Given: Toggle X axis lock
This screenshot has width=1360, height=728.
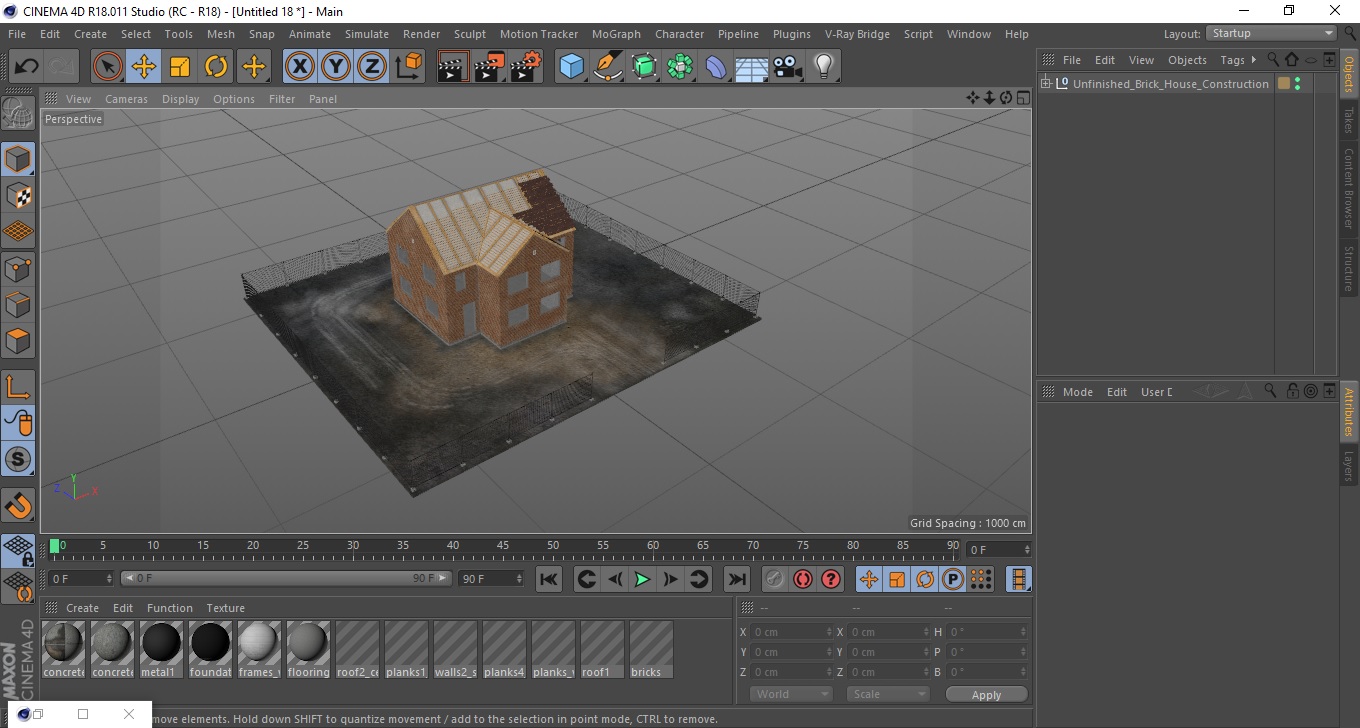Looking at the screenshot, I should [299, 67].
